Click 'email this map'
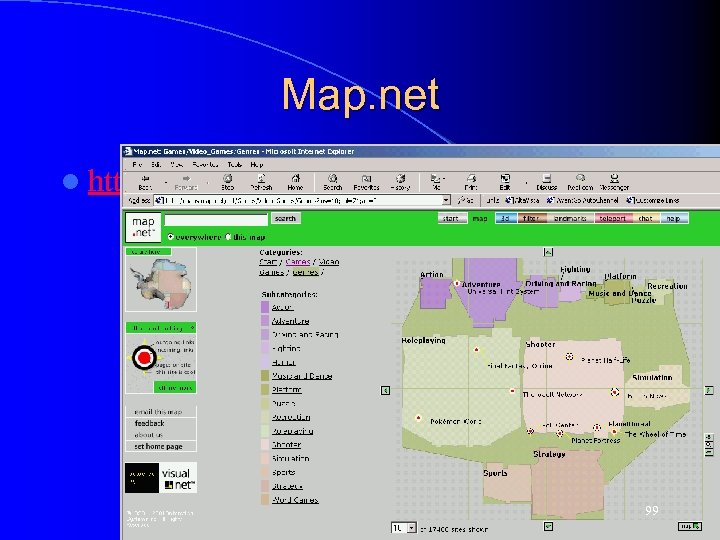This screenshot has width=720, height=540. pos(158,412)
